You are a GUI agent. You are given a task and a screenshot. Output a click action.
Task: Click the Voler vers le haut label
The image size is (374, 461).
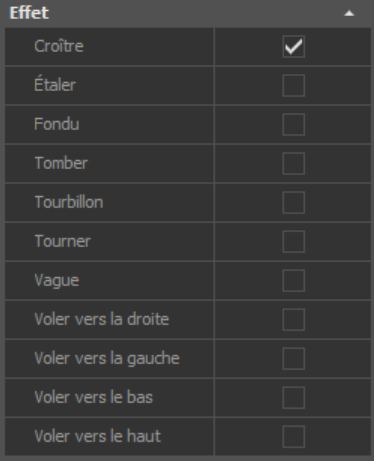coord(98,436)
